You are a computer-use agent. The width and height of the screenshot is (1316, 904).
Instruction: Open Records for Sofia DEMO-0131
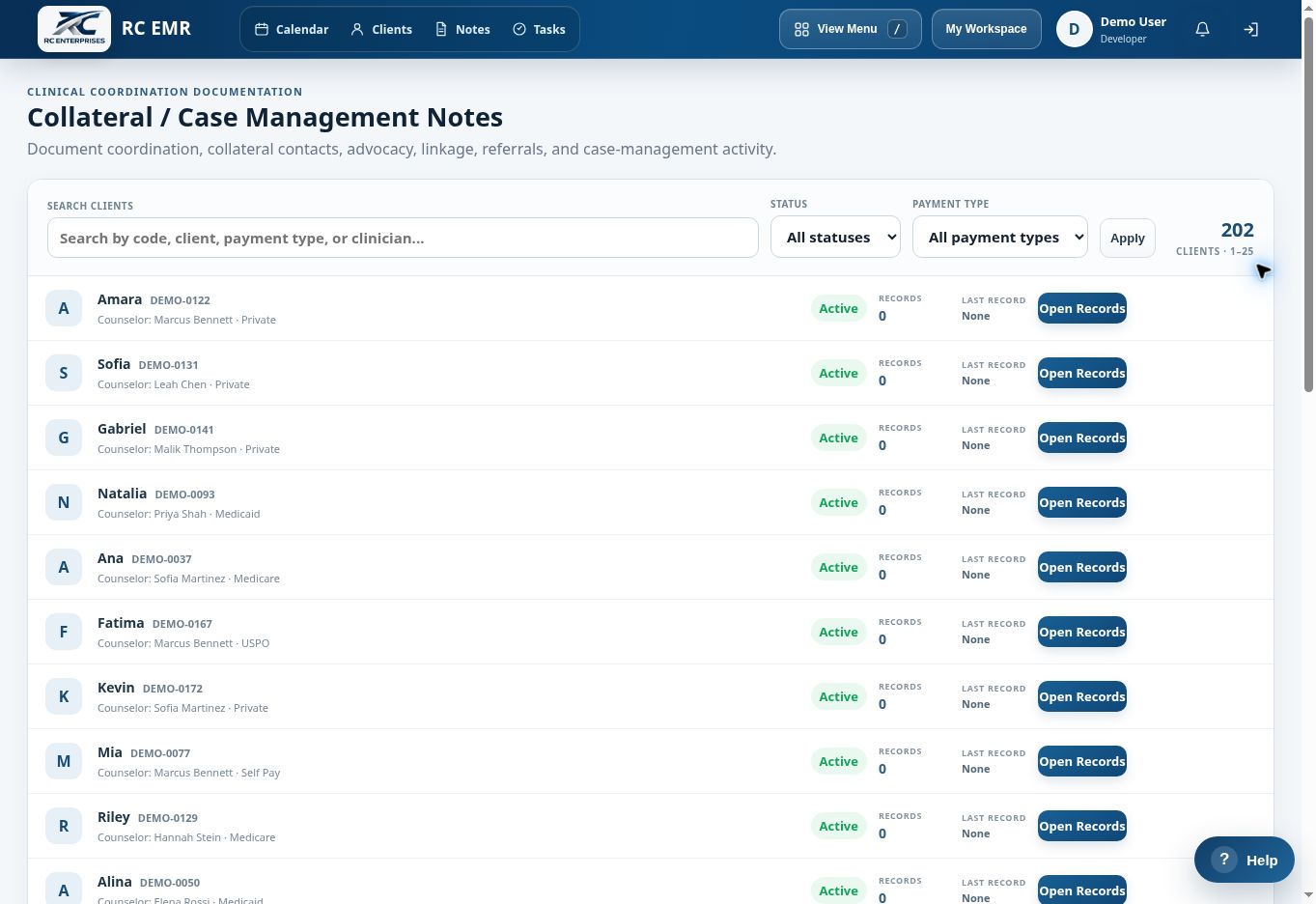pyautogui.click(x=1082, y=373)
